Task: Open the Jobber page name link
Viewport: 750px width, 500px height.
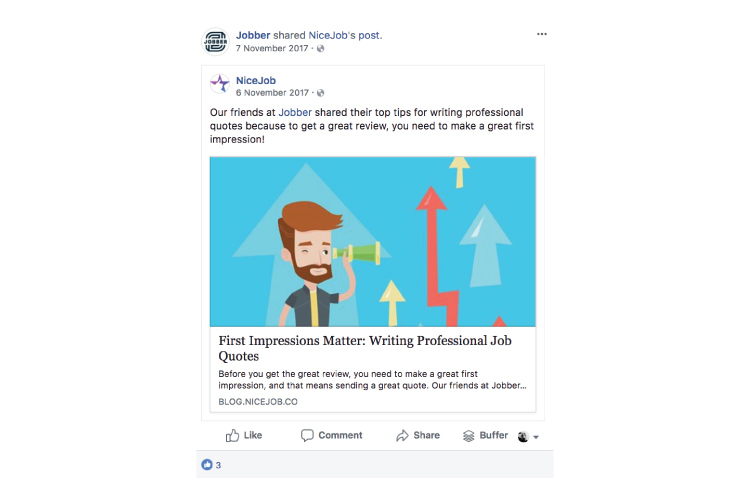Action: click(x=253, y=35)
